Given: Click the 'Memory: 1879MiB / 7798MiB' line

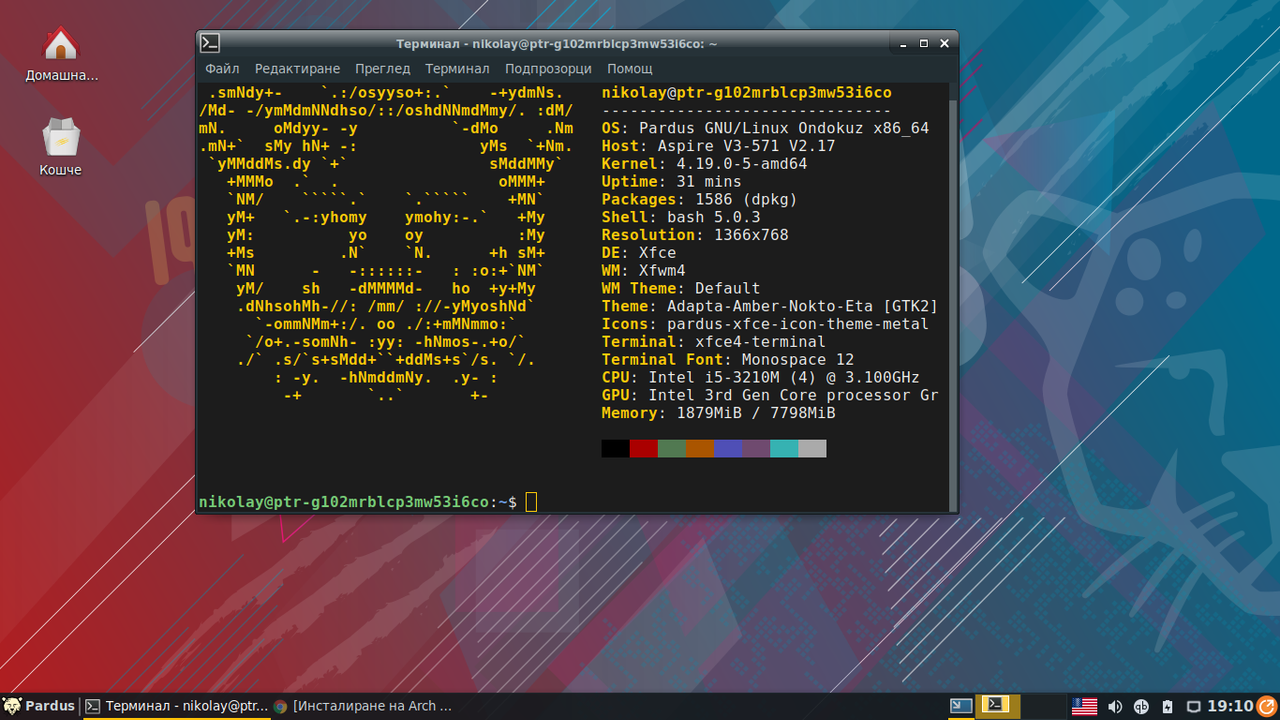Looking at the screenshot, I should (718, 413).
